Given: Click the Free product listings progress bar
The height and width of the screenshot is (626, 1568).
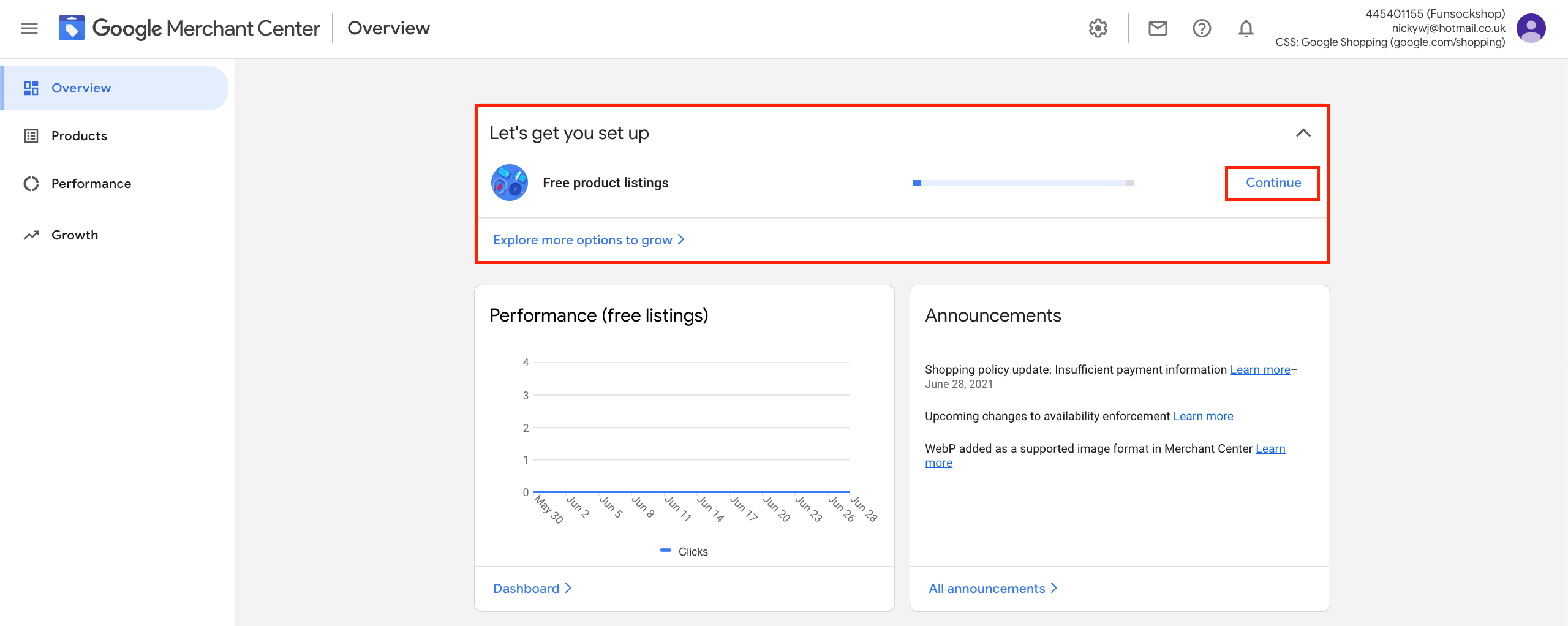Looking at the screenshot, I should 1023,183.
